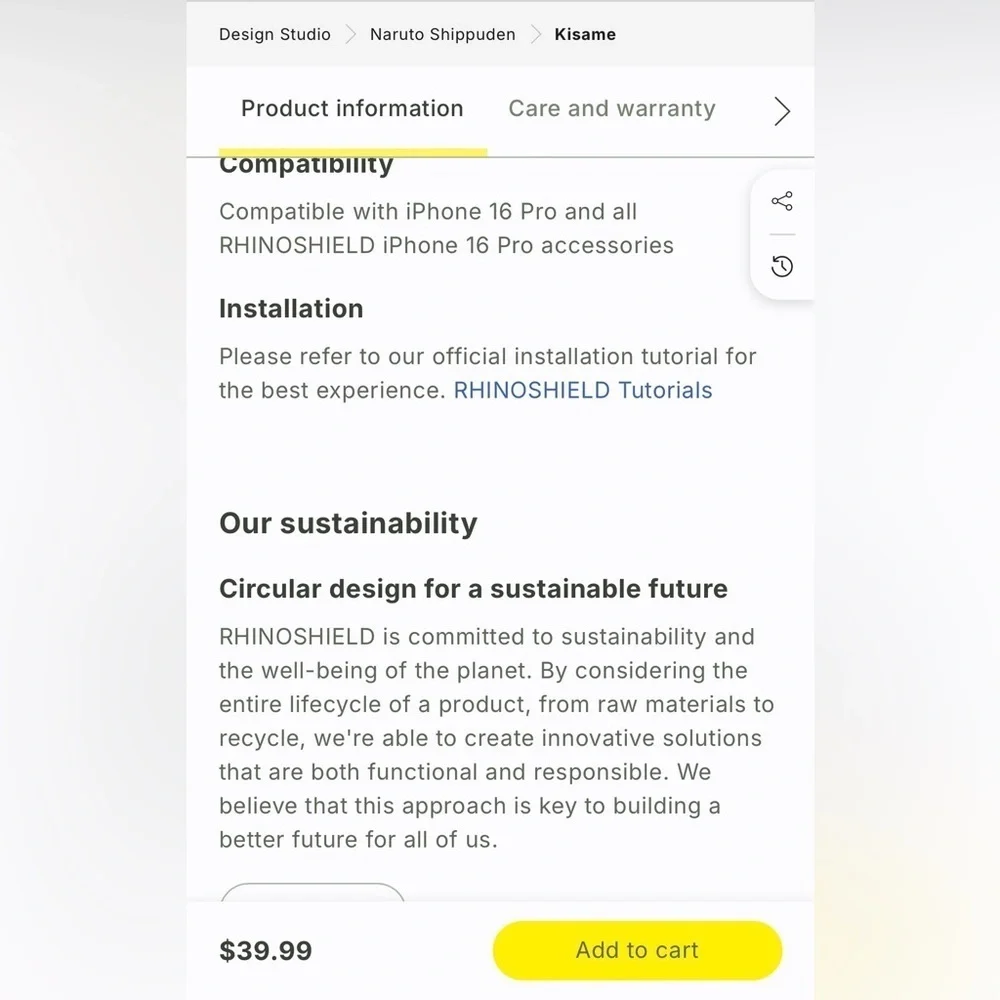1000x1000 pixels.
Task: Click the yellow underline under Product information
Action: pyautogui.click(x=353, y=152)
